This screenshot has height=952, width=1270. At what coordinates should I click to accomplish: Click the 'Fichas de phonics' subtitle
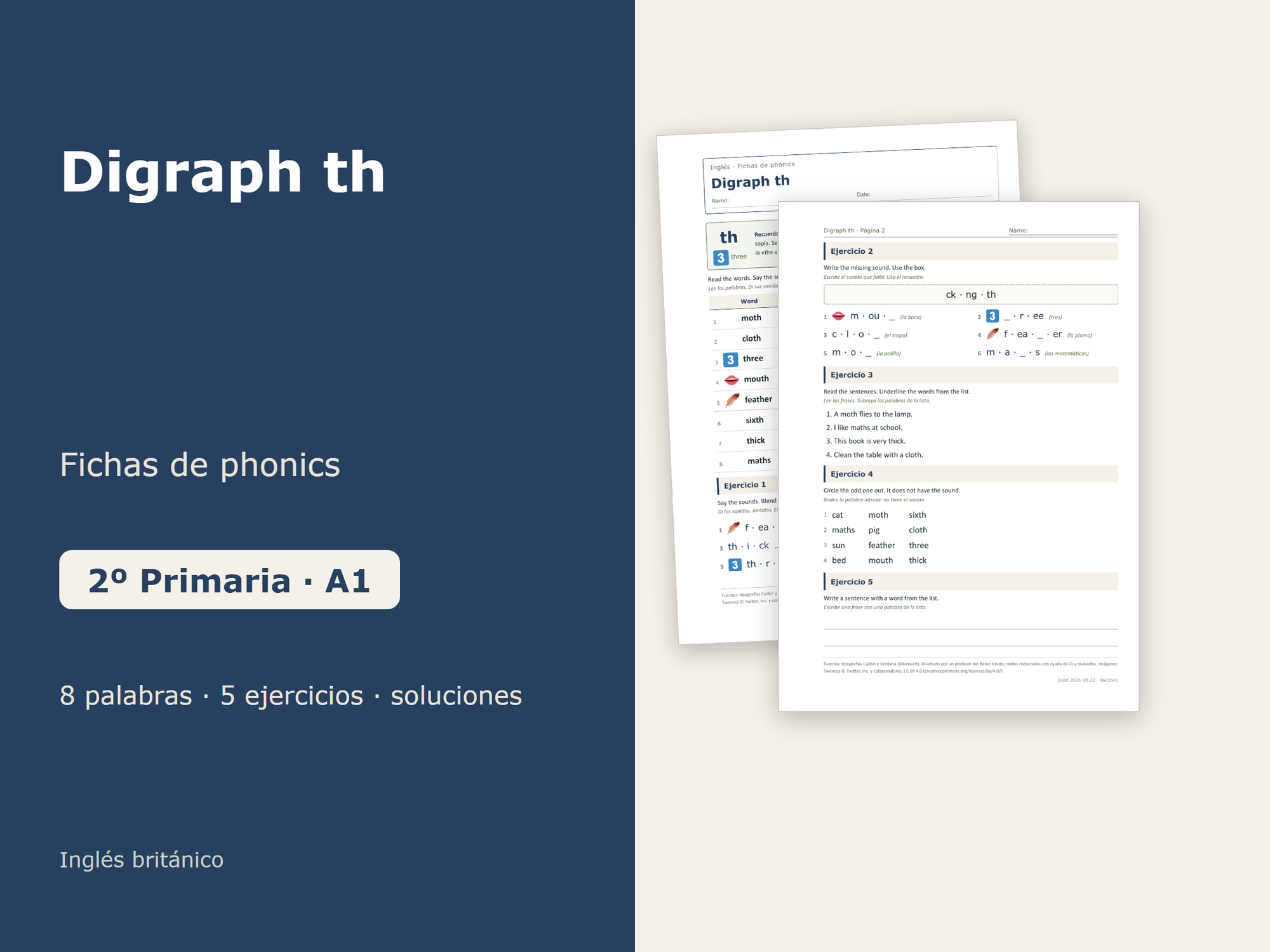point(200,465)
